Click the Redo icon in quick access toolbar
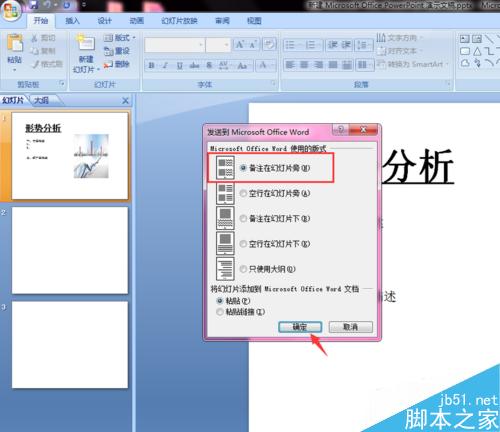Viewport: 500px width, 432px height. 67,4
